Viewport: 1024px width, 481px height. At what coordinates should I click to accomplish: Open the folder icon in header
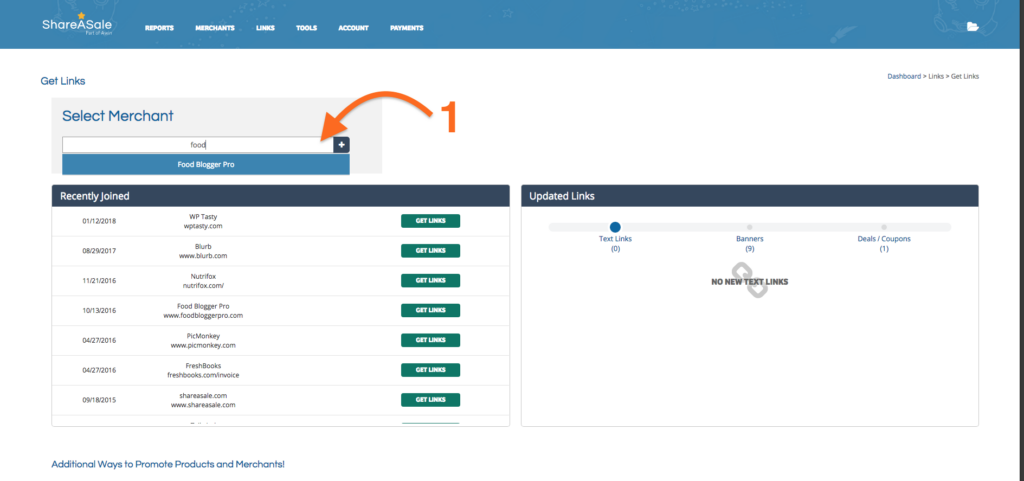coord(972,27)
